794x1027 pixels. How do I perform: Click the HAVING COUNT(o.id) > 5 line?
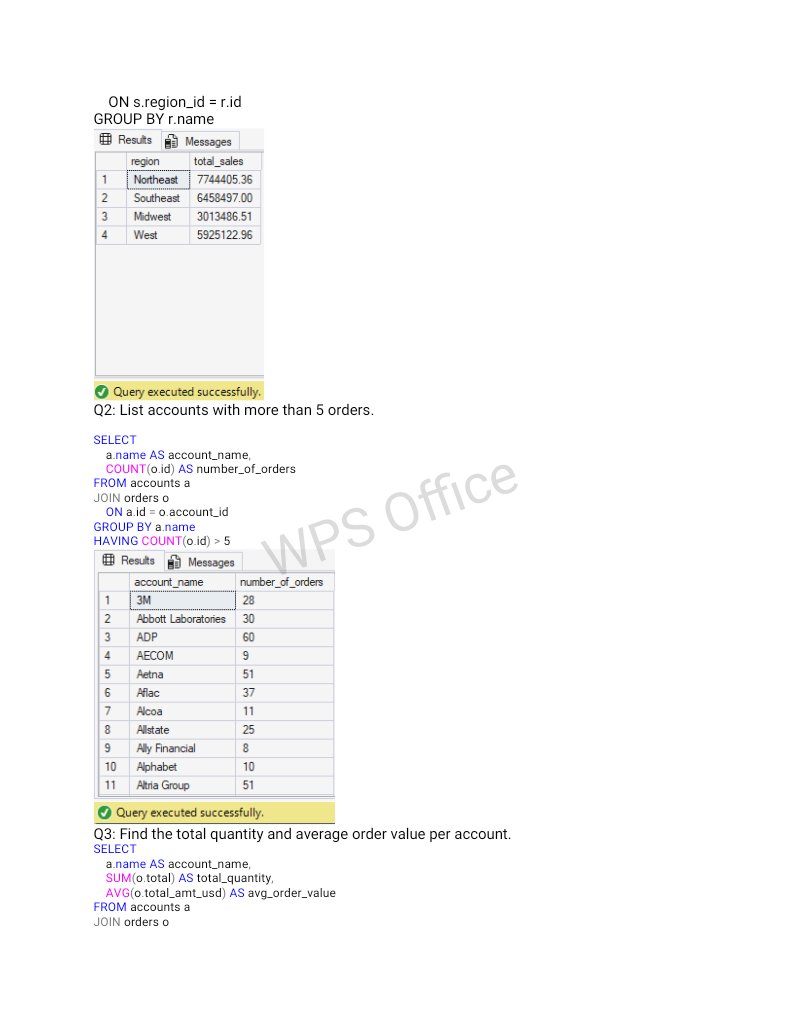[x=162, y=541]
